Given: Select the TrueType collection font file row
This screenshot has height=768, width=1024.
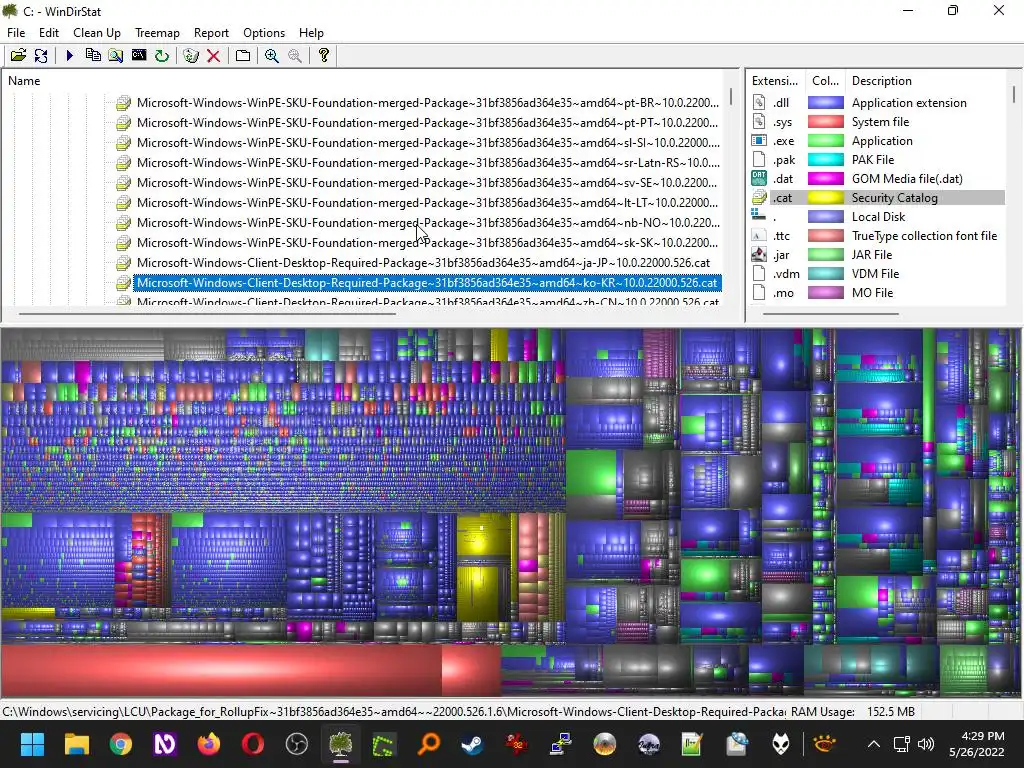Looking at the screenshot, I should (x=877, y=235).
